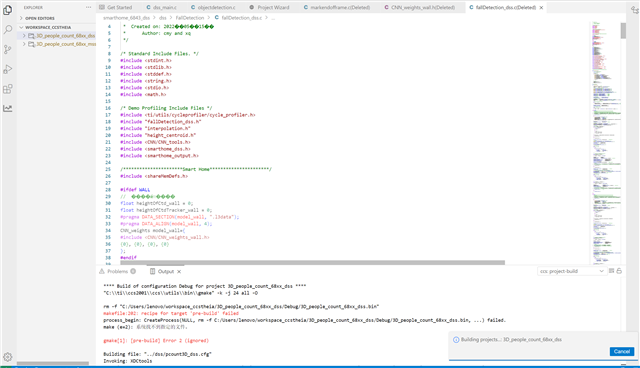
Task: Close the Output panel tab
Action: pos(179,271)
